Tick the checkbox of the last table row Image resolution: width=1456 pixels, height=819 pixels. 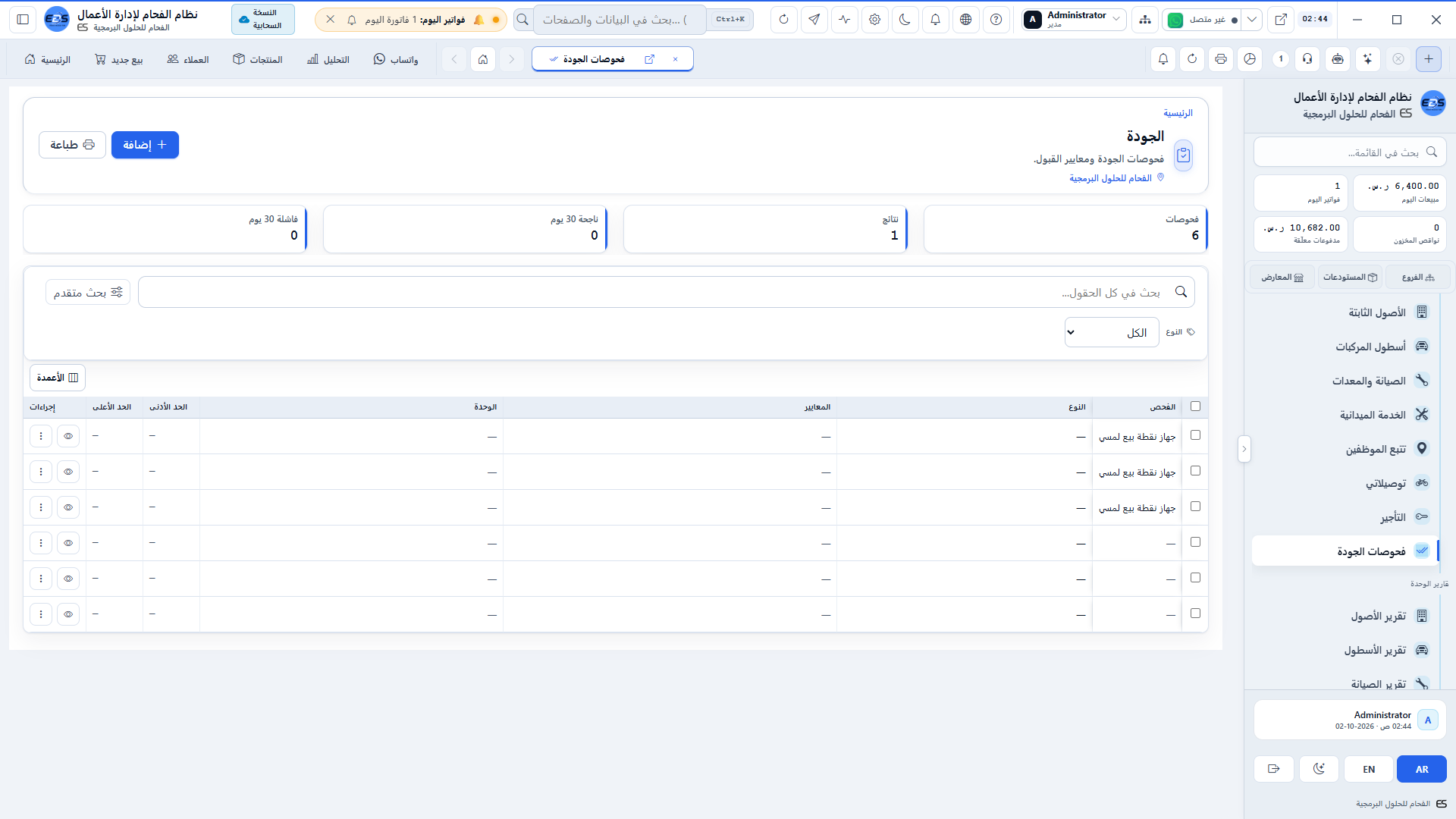coord(1196,613)
